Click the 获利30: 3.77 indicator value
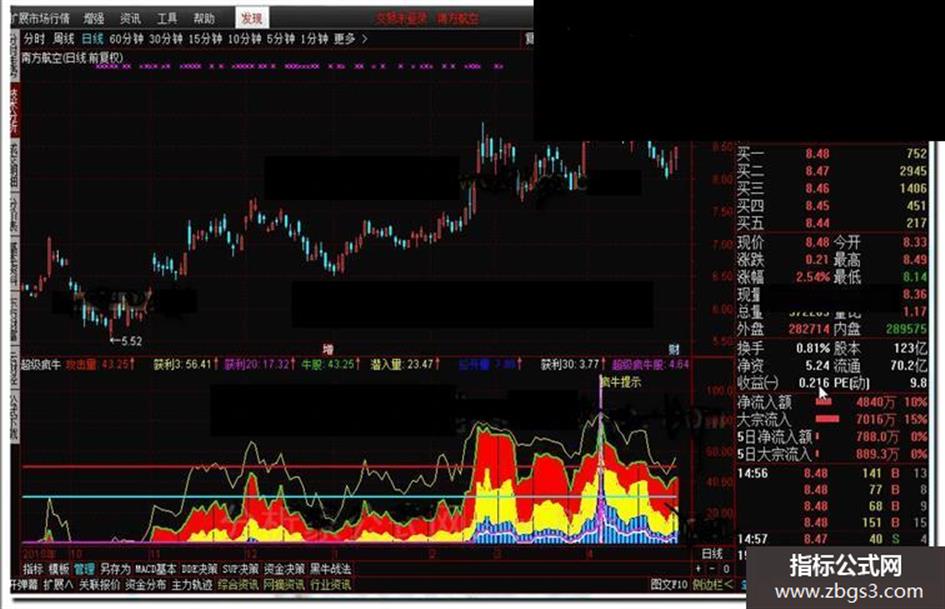 coord(573,364)
